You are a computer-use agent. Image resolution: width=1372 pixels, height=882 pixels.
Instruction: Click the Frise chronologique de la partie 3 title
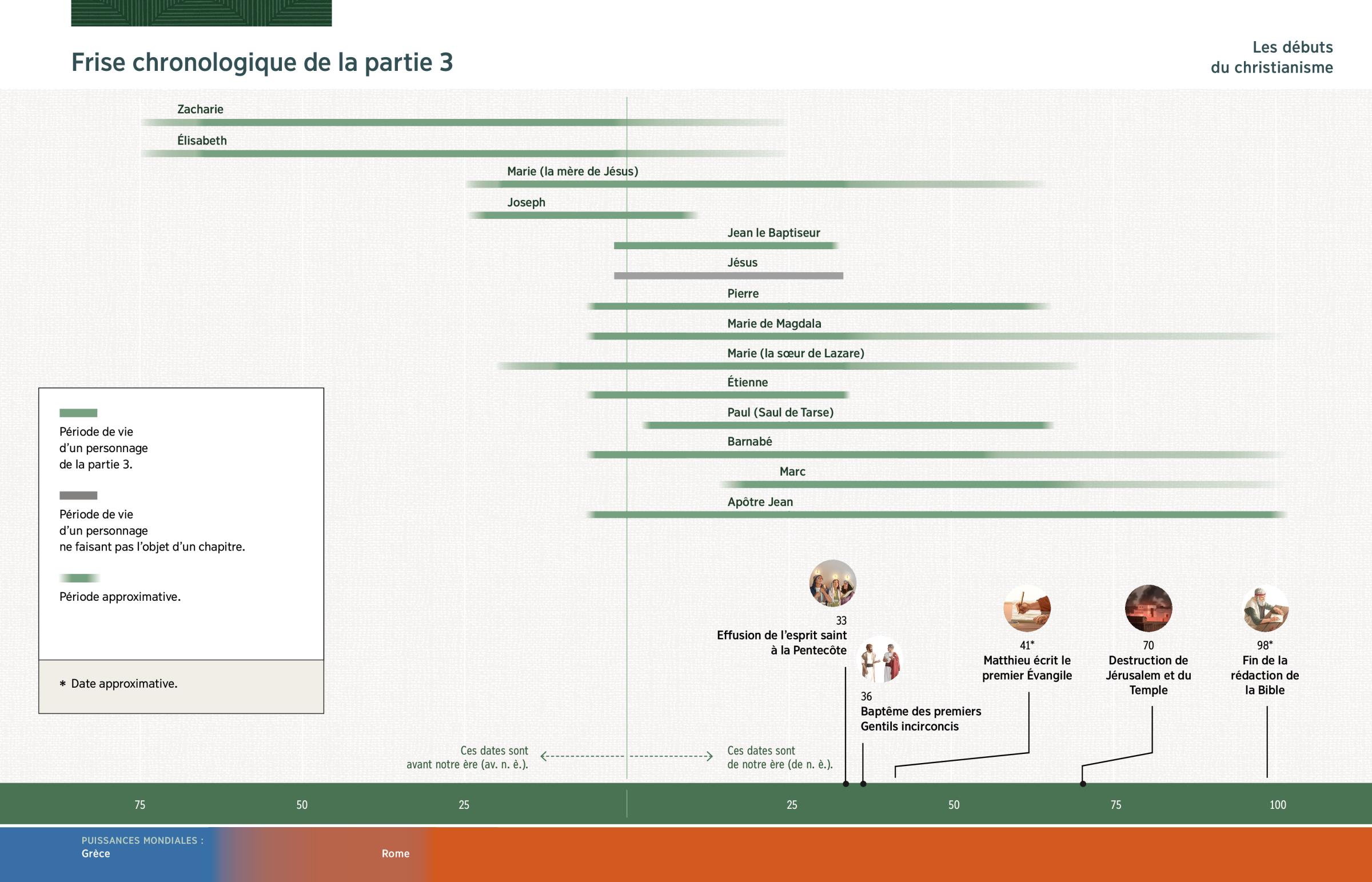pyautogui.click(x=262, y=62)
